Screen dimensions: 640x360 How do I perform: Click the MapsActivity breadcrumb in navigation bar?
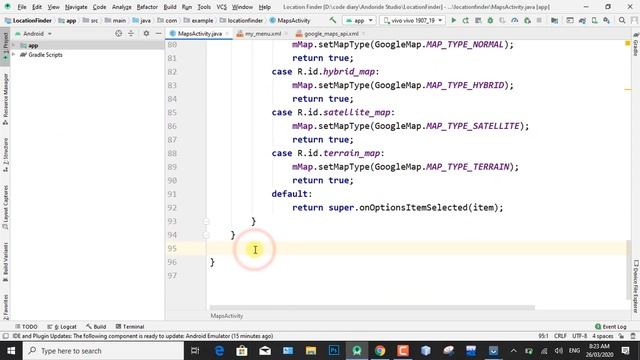click(290, 20)
